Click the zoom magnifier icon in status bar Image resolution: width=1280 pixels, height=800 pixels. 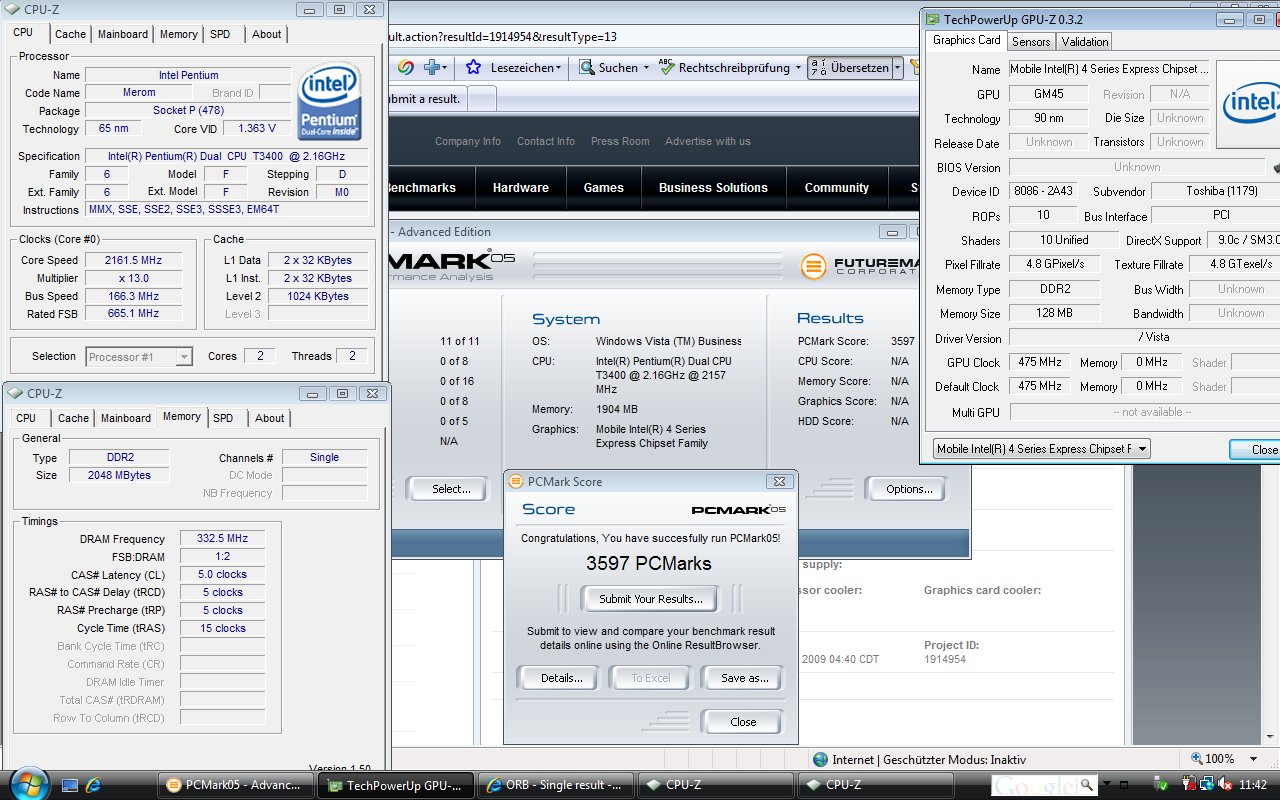tap(1196, 759)
